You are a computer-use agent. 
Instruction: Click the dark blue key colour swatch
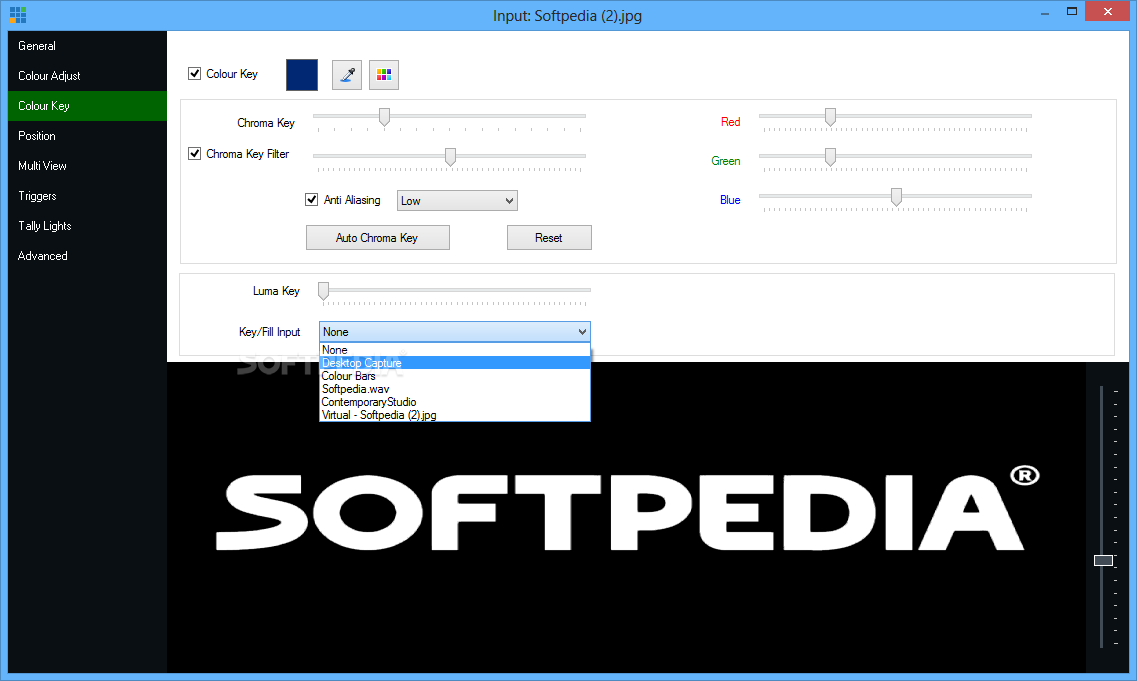click(x=302, y=75)
